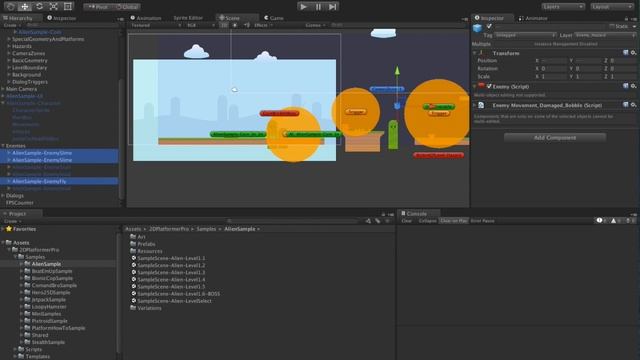Select FPSCounter in Hierarchy

[20, 202]
